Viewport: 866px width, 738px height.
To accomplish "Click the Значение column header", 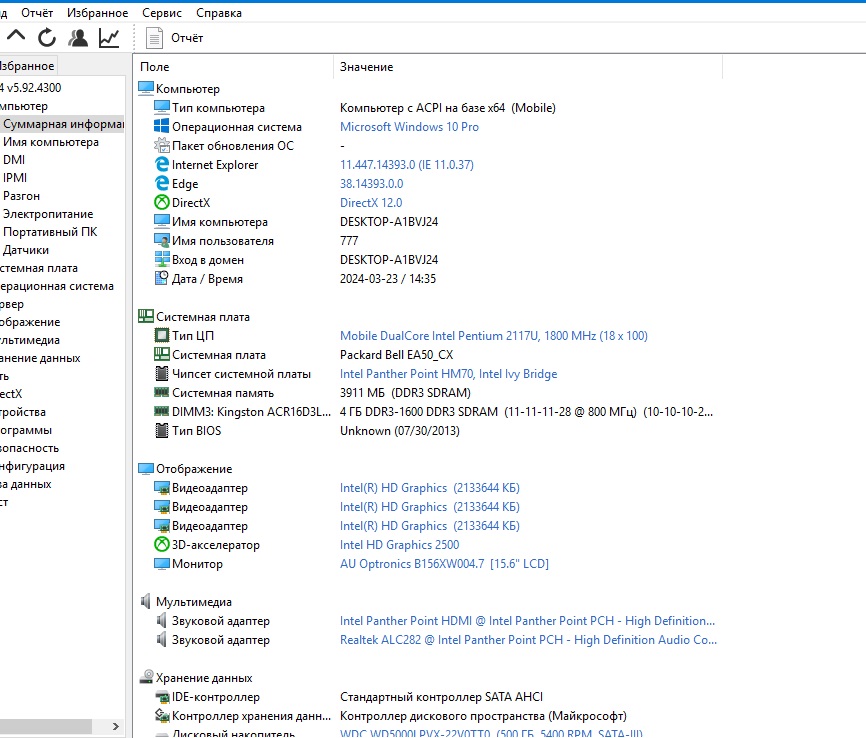I will tap(366, 67).
